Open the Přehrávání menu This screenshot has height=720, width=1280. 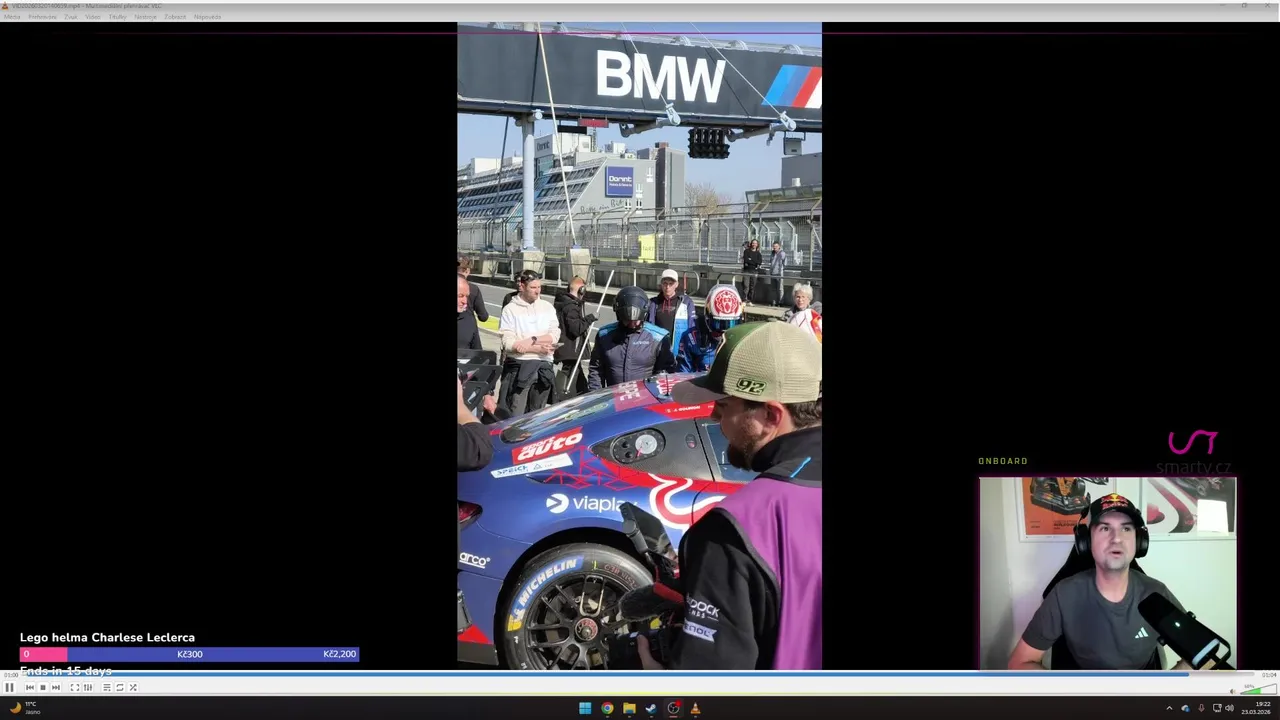pyautogui.click(x=42, y=17)
